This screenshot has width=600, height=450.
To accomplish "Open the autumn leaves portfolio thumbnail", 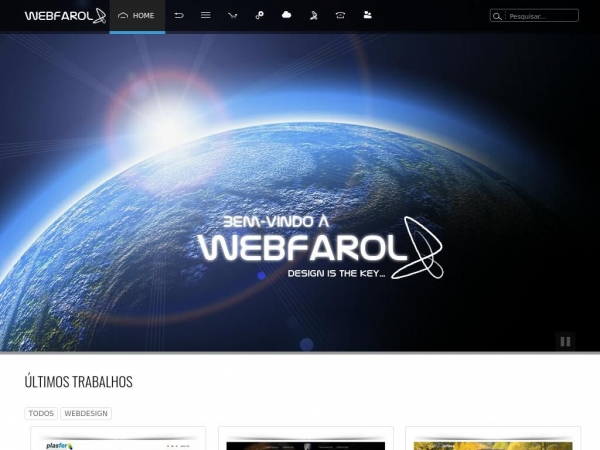I will [x=493, y=439].
